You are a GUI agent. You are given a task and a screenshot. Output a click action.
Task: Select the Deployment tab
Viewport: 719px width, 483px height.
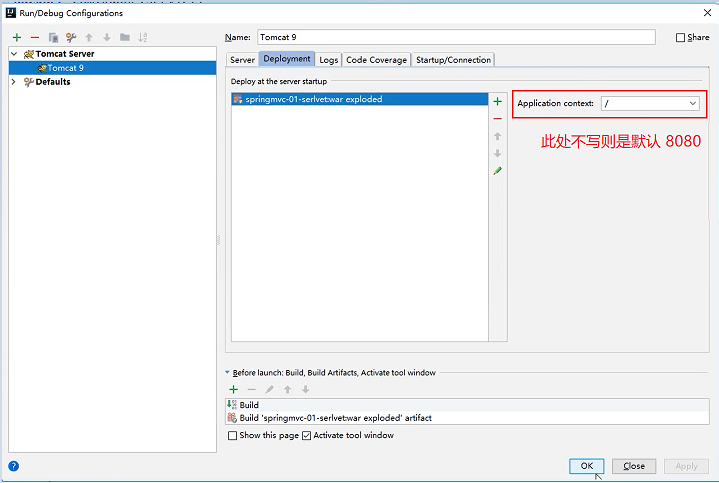coord(287,59)
